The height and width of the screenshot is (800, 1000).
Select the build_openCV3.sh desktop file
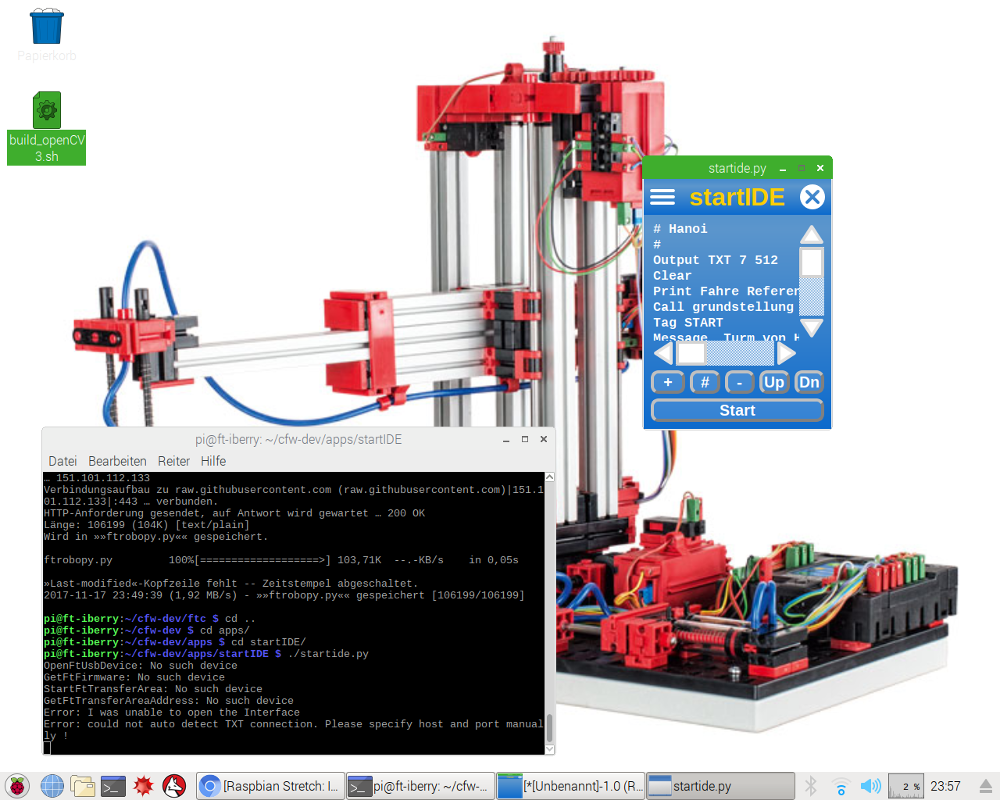pos(46,128)
